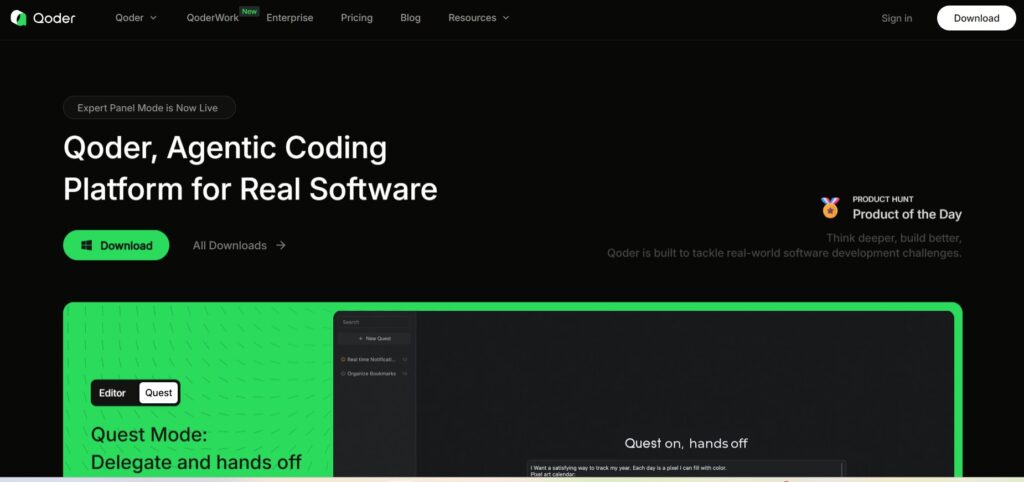Select the Organize Bookmarks quest item
This screenshot has height=482, width=1024.
[374, 374]
